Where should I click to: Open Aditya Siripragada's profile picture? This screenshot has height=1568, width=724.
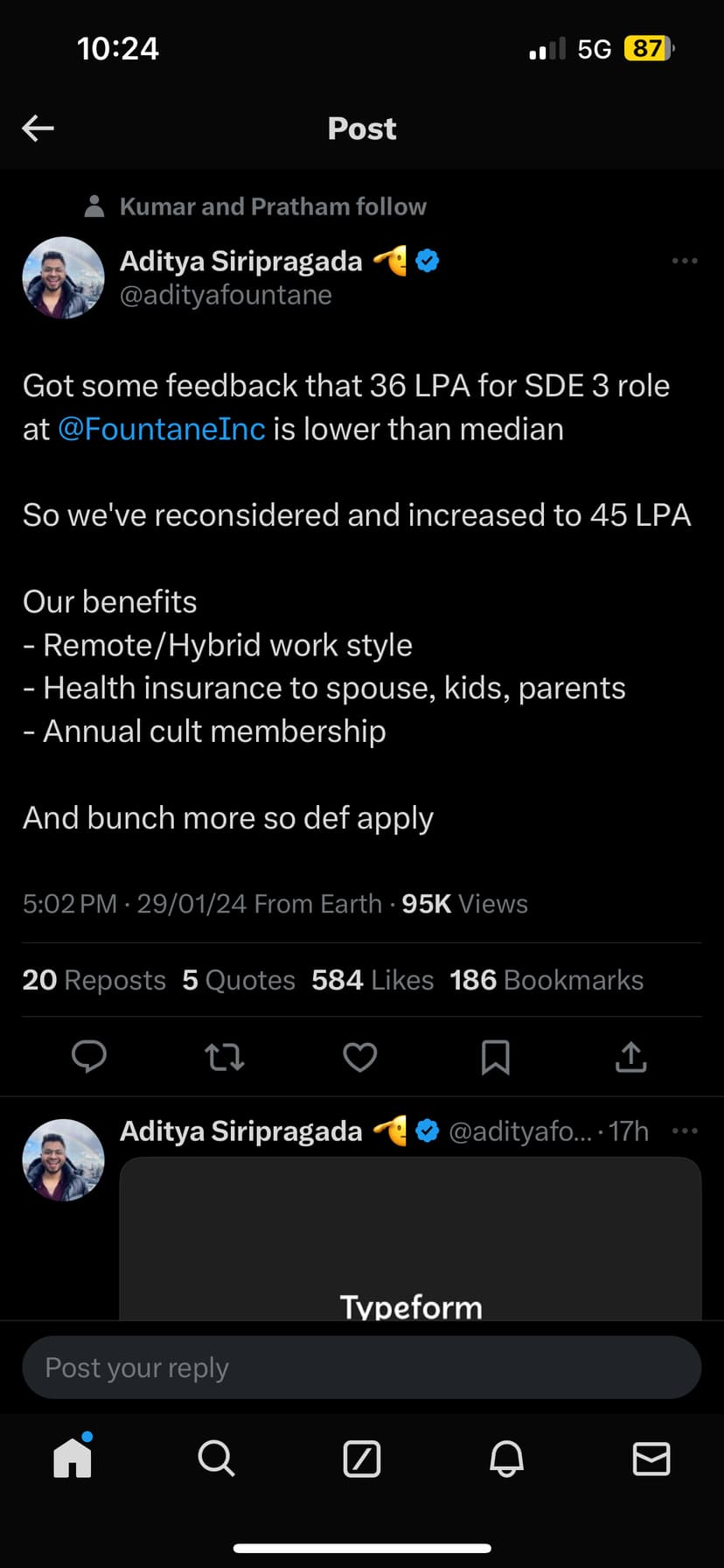63,277
